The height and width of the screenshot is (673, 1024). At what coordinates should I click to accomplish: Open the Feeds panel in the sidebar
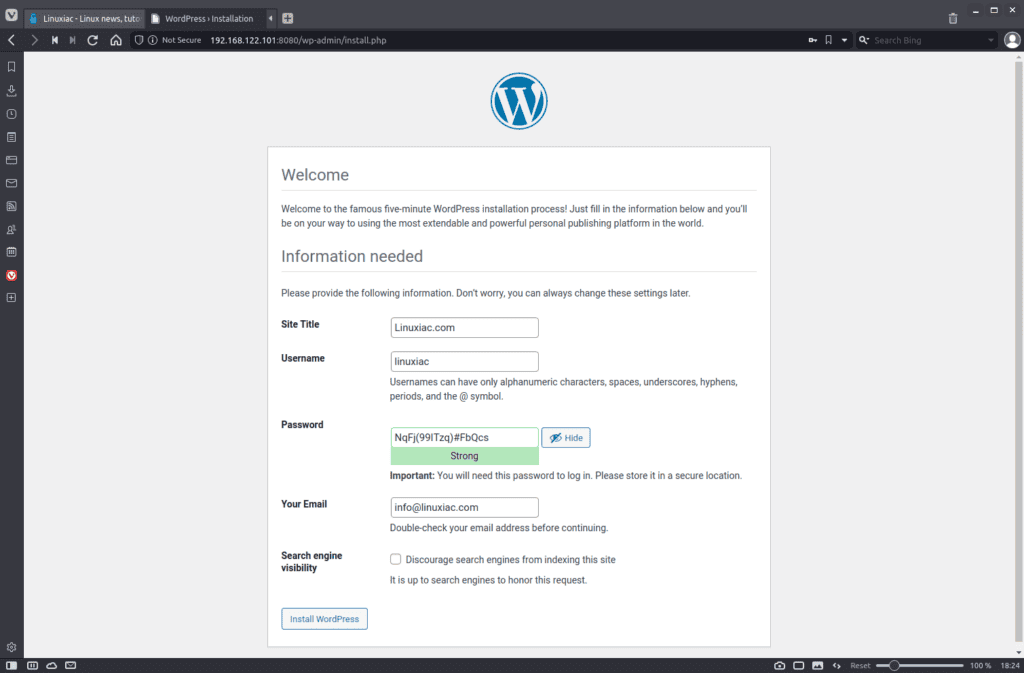[x=11, y=206]
